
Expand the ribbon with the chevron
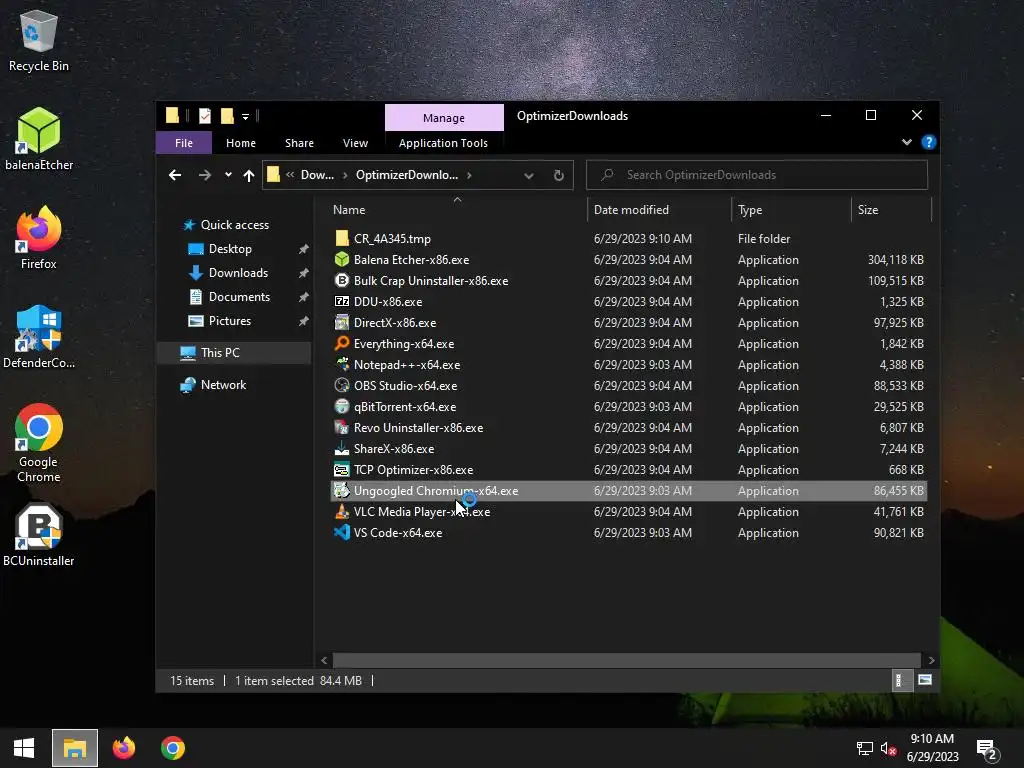pos(906,142)
